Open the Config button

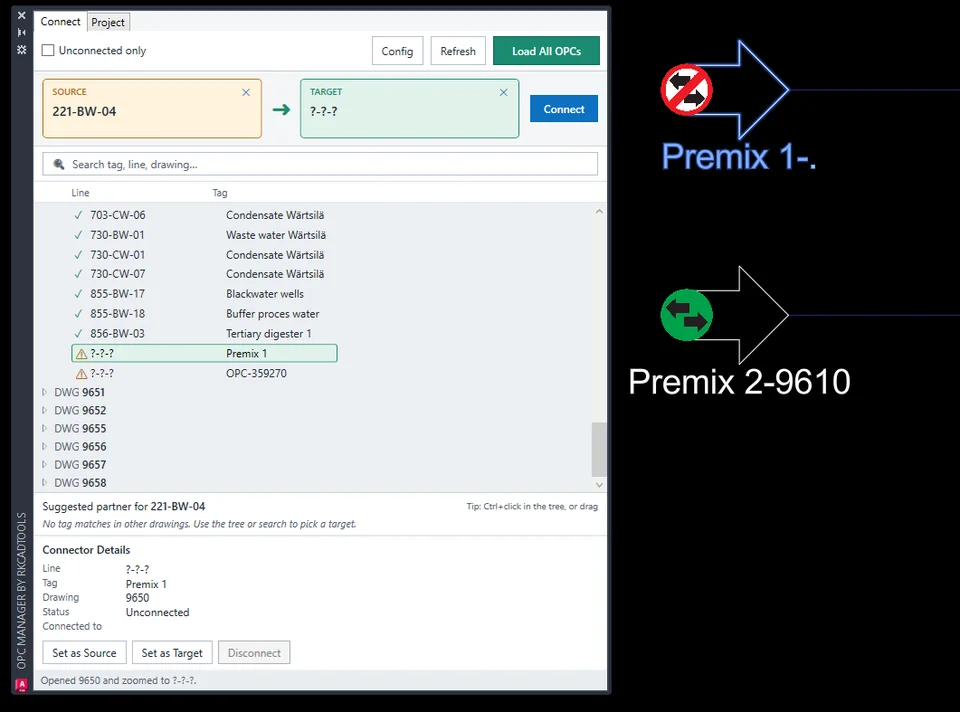pos(397,51)
